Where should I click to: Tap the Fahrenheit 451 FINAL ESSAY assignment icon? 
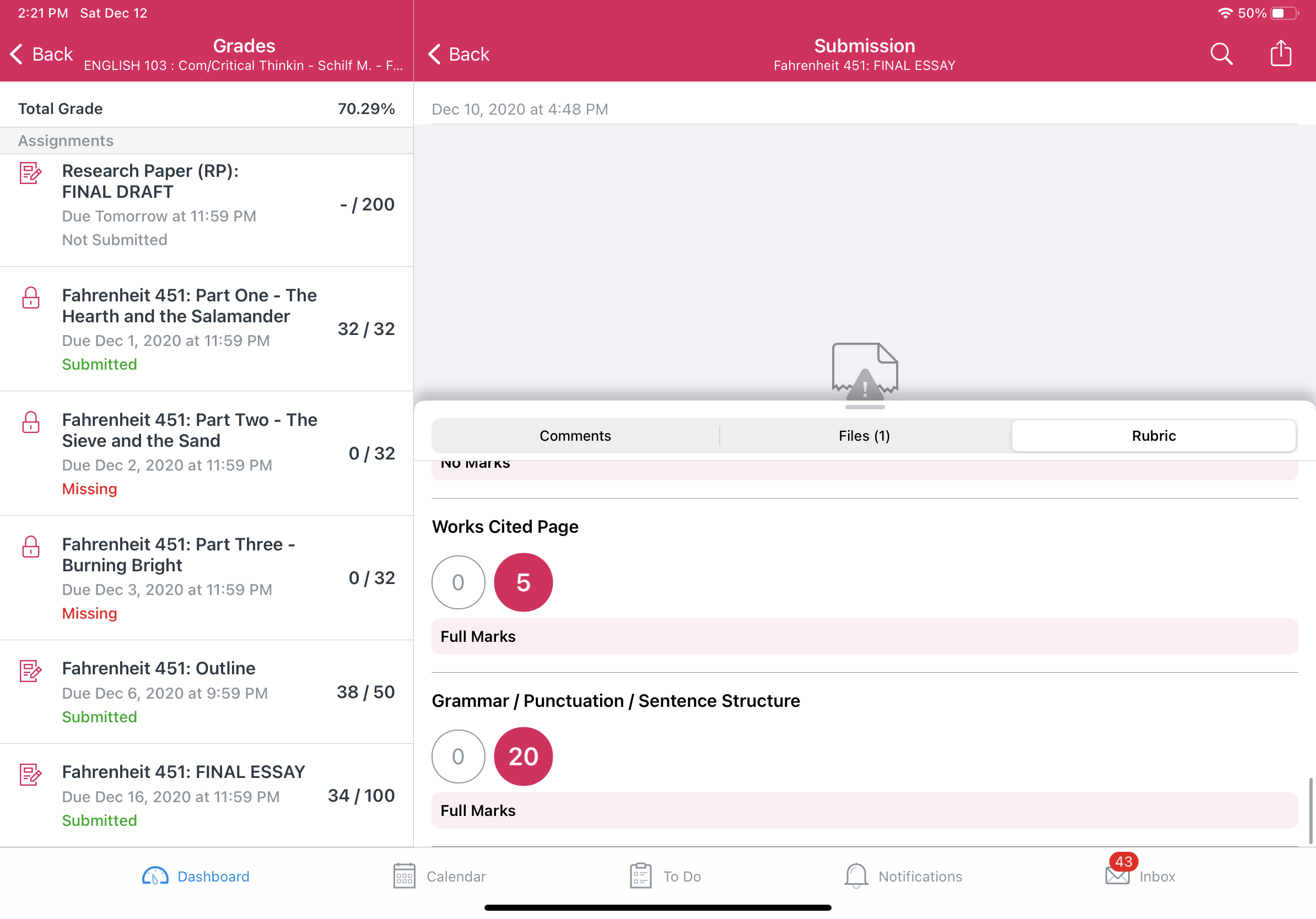[x=30, y=775]
